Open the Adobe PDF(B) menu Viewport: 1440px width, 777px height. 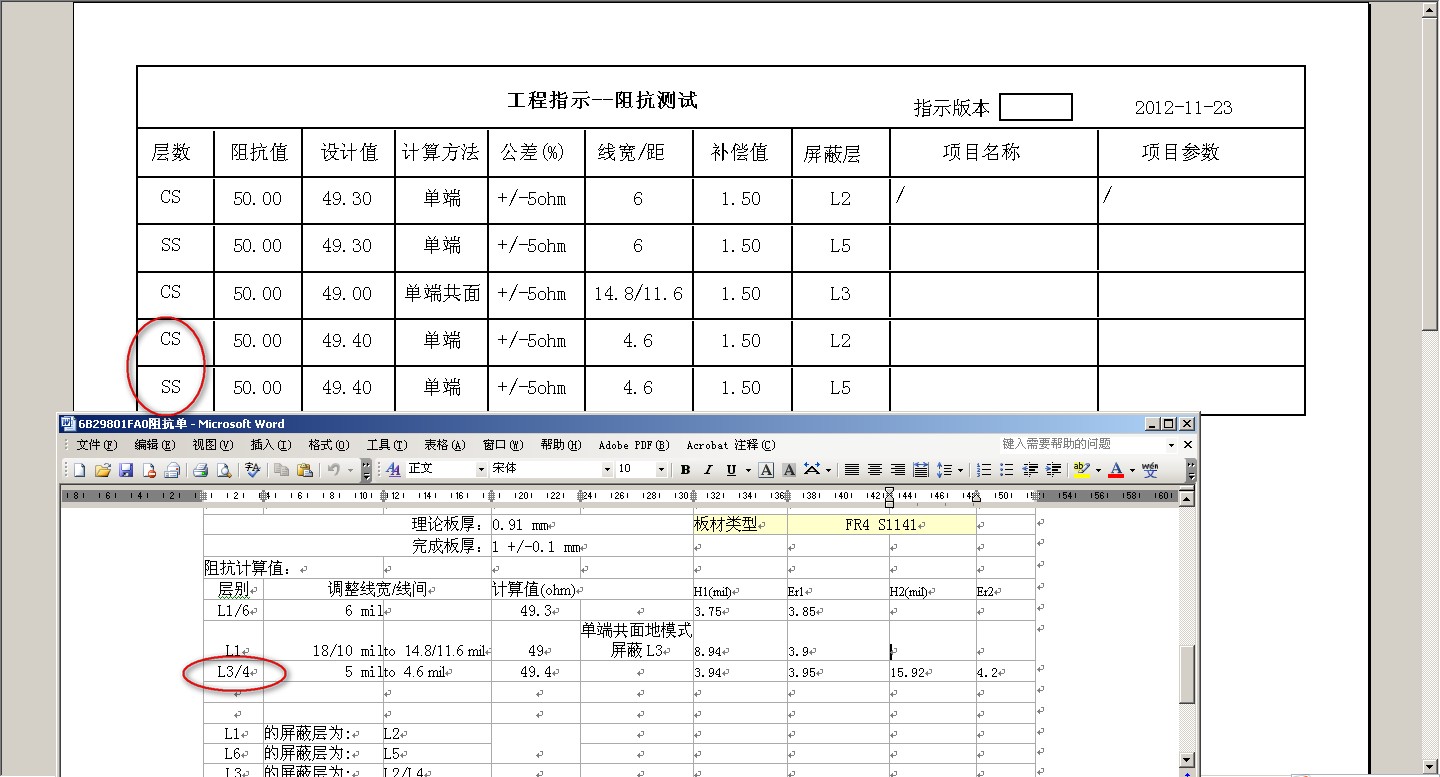tap(634, 445)
